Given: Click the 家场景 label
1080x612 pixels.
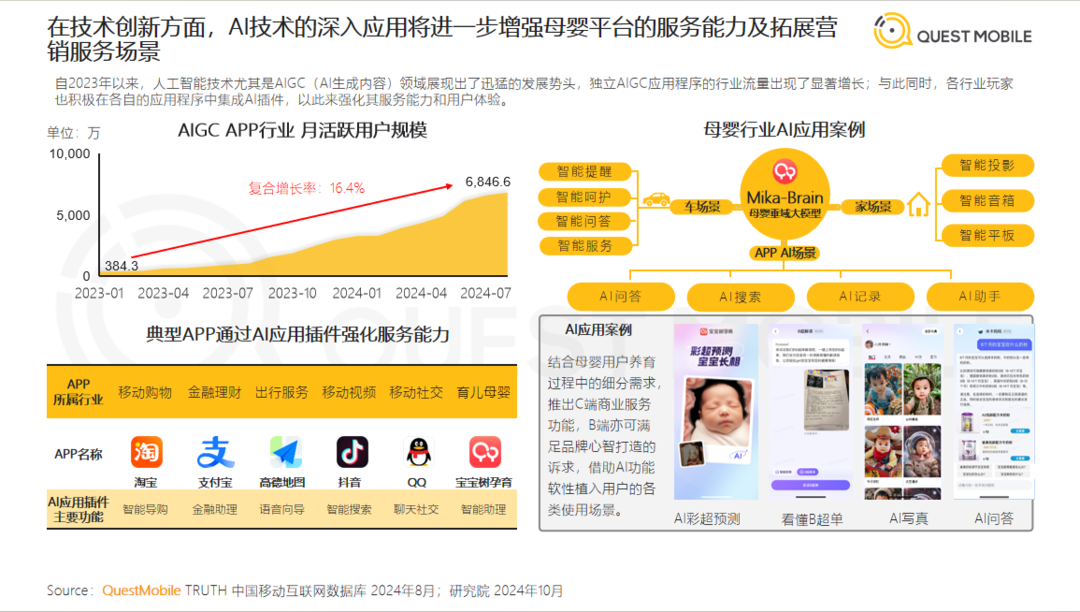Looking at the screenshot, I should coord(872,207).
